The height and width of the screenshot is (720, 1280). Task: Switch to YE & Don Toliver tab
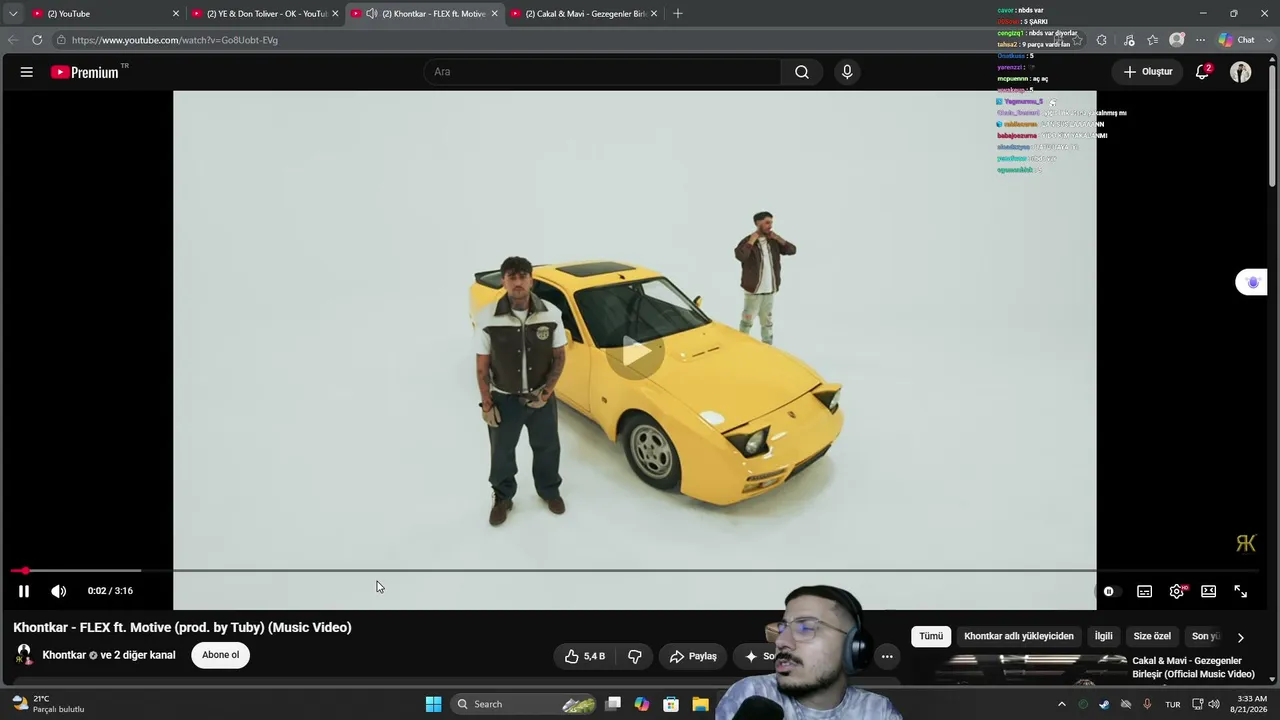[x=265, y=14]
